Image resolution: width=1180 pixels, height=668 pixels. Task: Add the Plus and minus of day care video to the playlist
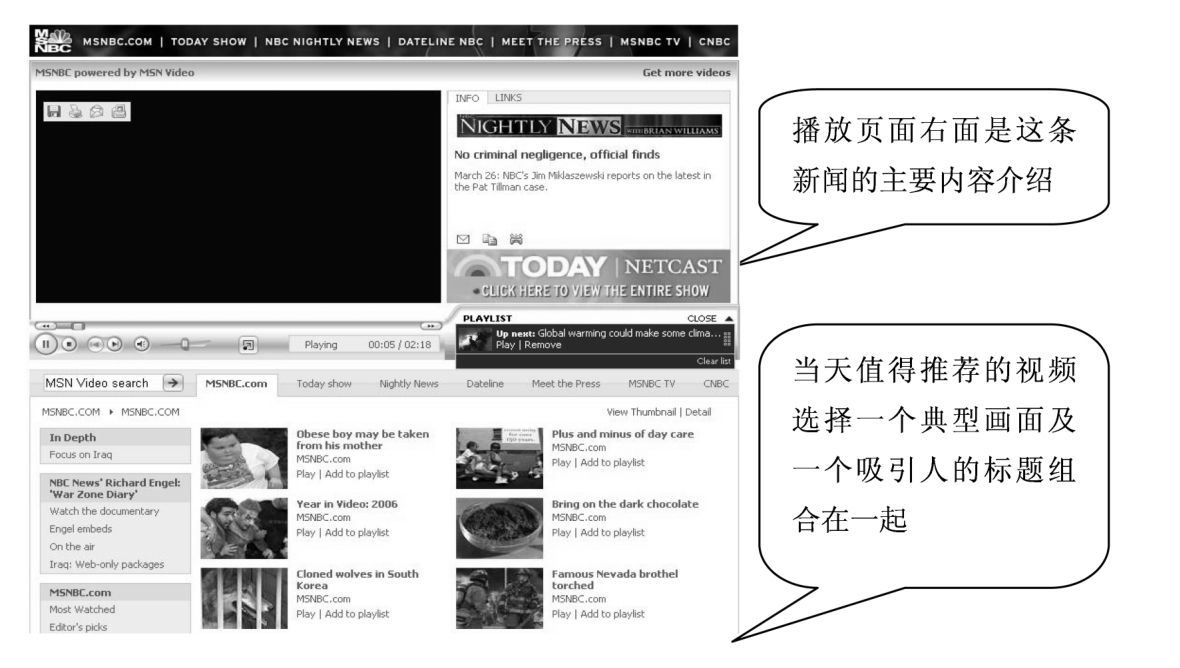(x=612, y=463)
